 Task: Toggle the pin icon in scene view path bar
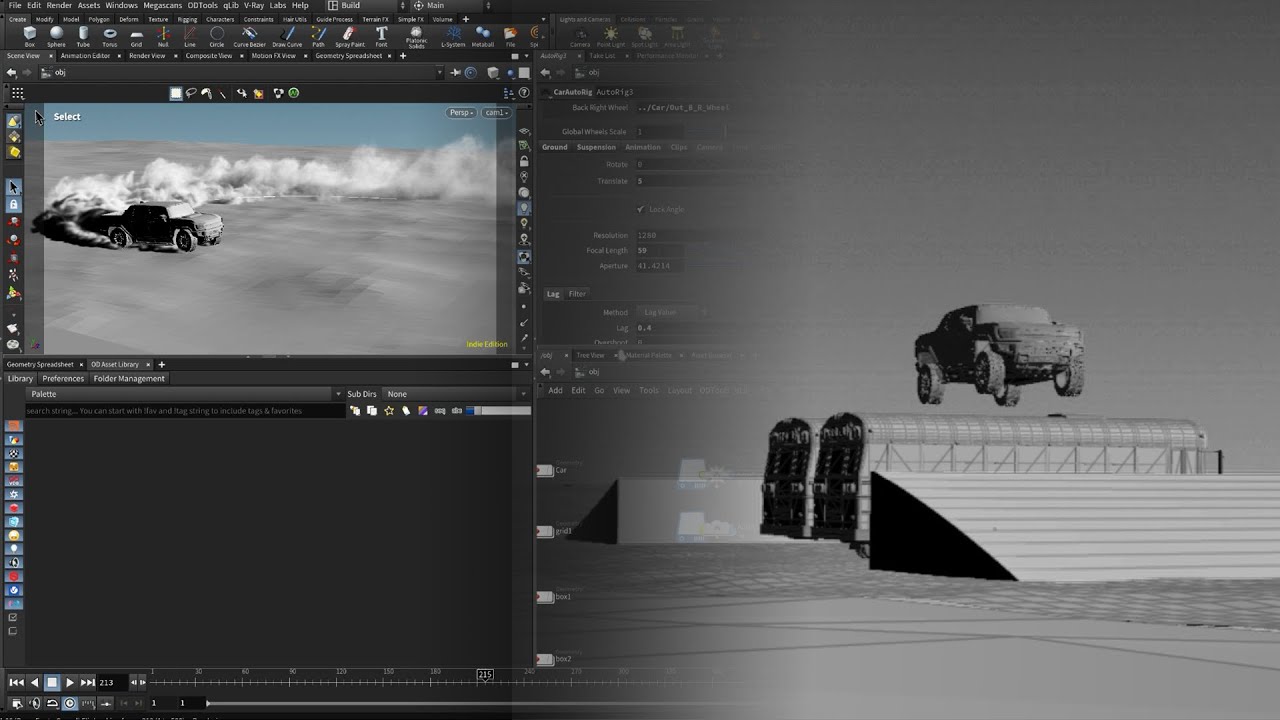pos(456,72)
